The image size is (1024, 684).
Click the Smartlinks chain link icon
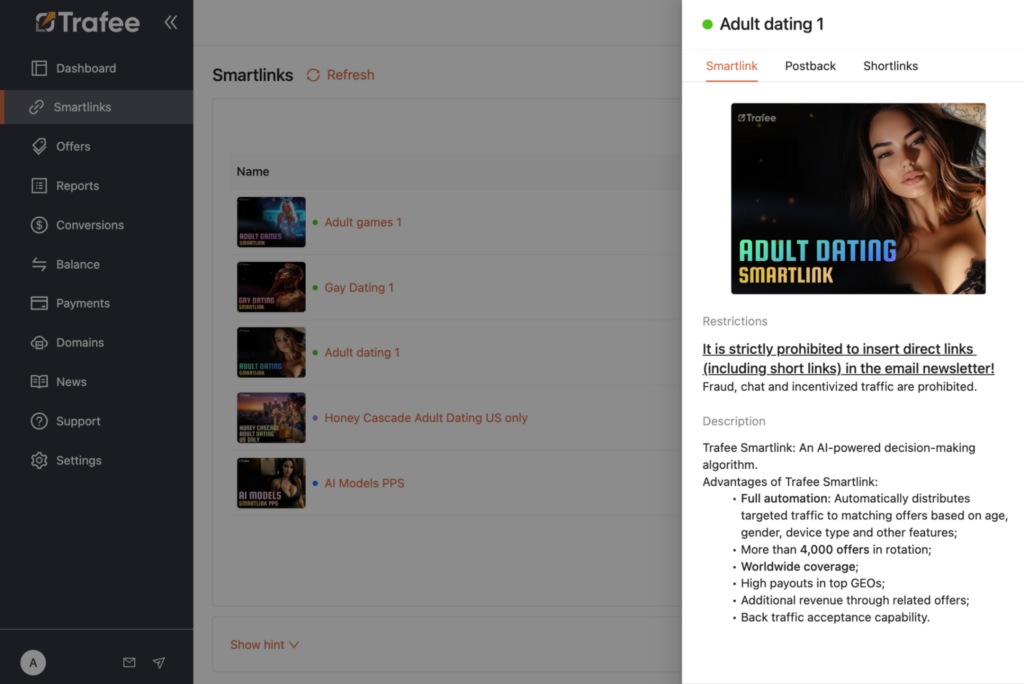click(37, 107)
